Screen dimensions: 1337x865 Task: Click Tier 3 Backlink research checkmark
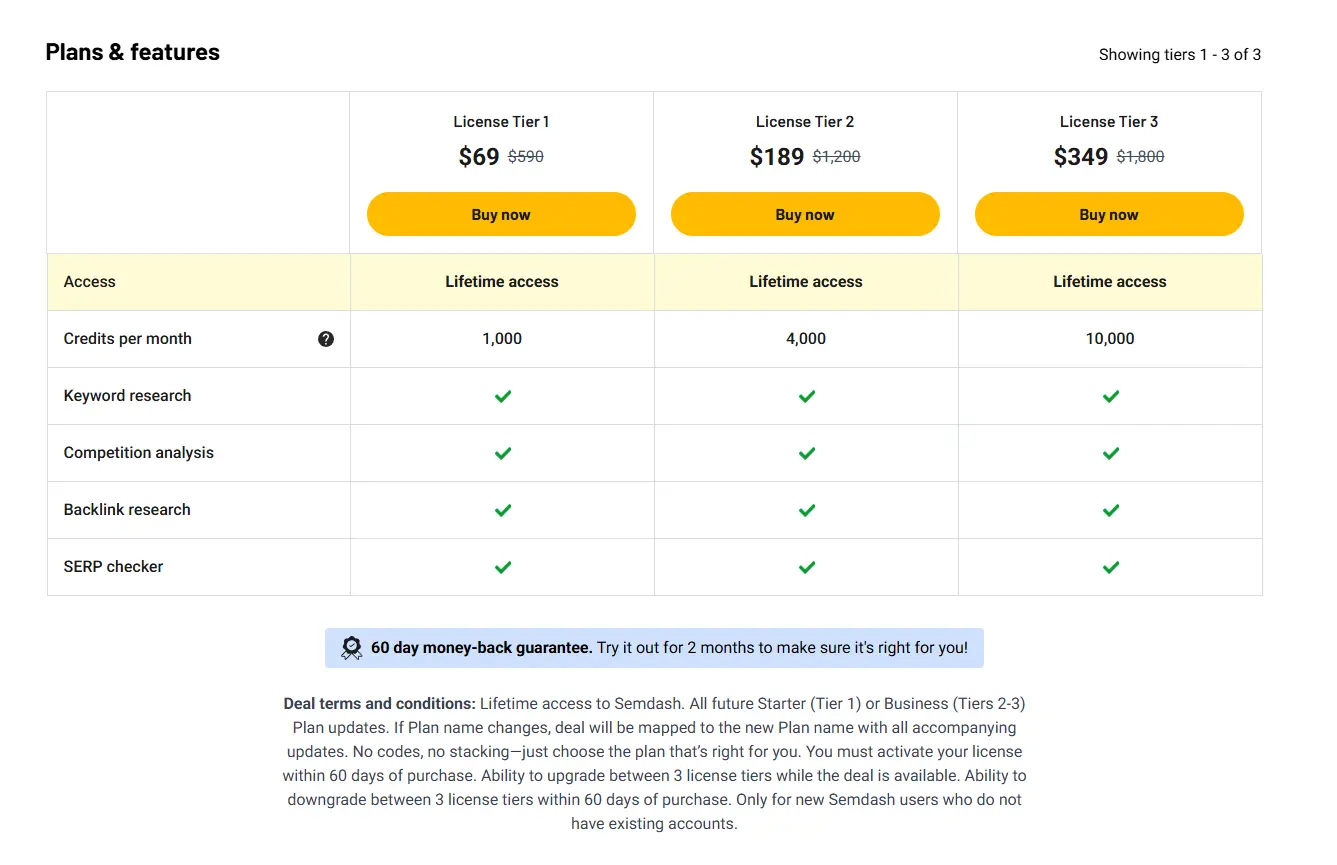(x=1111, y=510)
